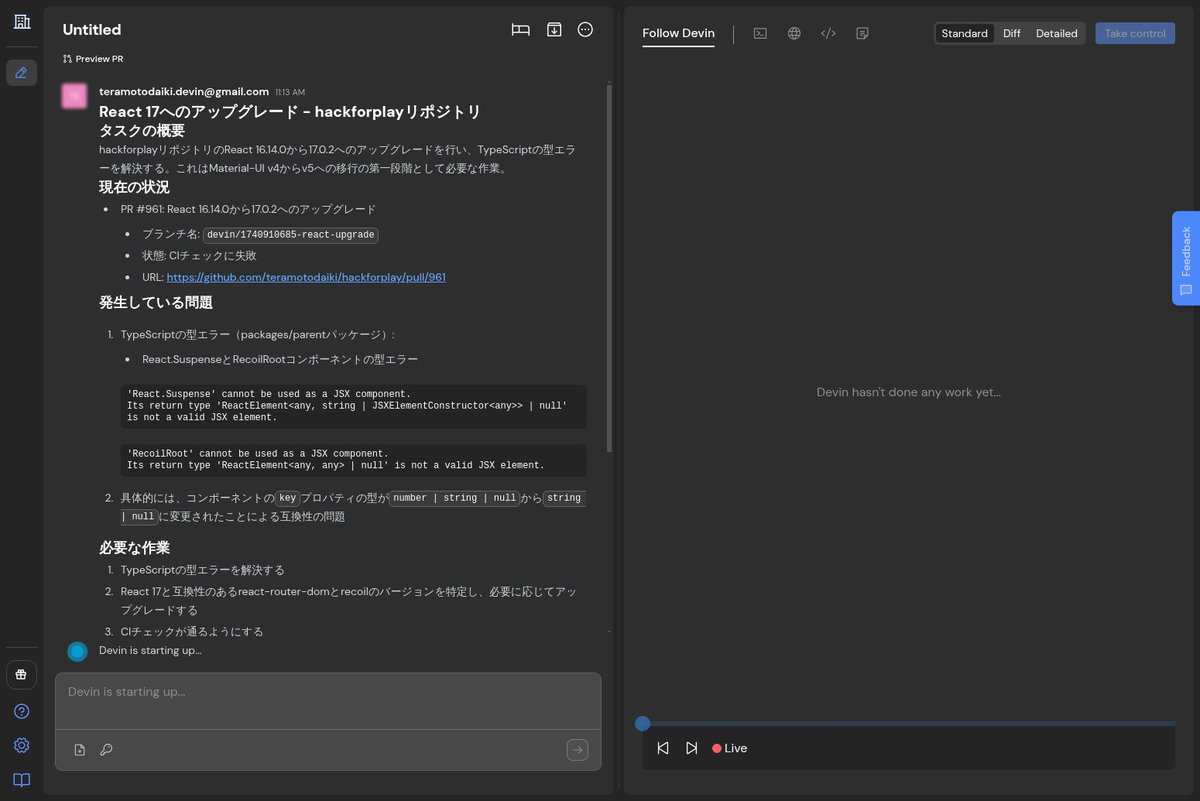Click the 'number | string | null' inline code

coord(454,498)
